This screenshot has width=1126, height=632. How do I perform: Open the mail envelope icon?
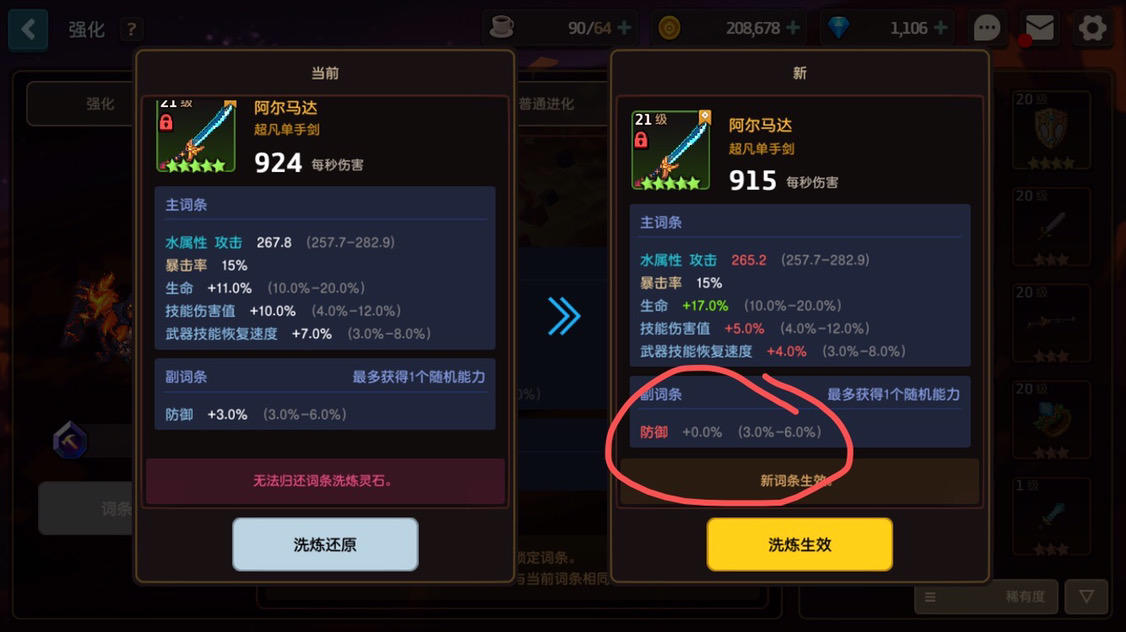pyautogui.click(x=1039, y=29)
